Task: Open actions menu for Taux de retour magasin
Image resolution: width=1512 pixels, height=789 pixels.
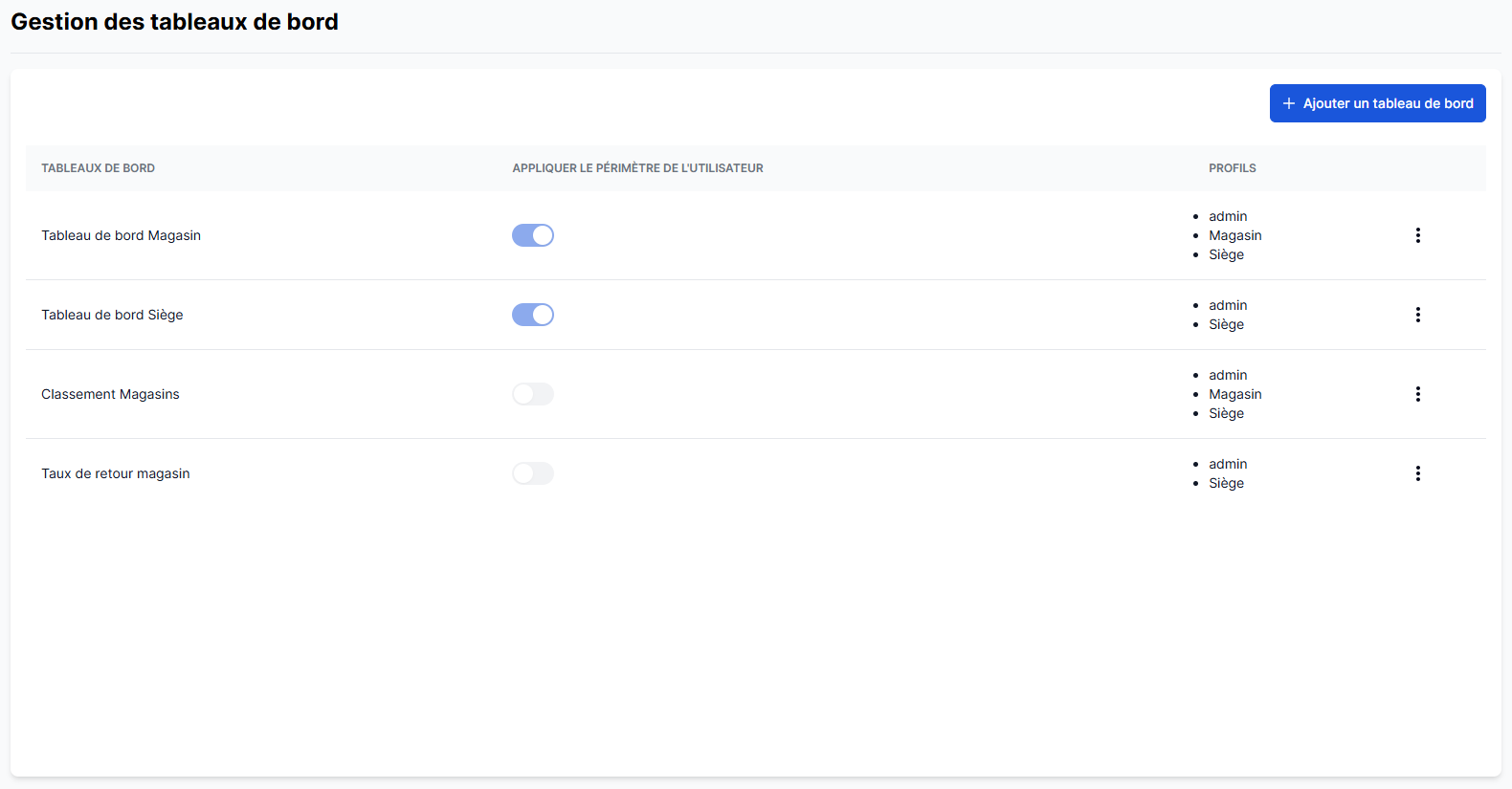Action: (1417, 473)
